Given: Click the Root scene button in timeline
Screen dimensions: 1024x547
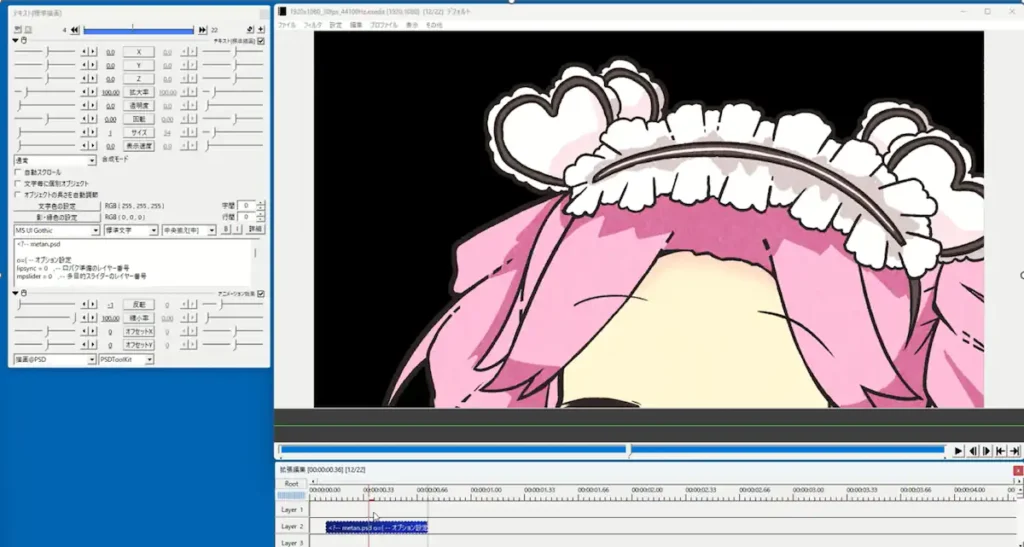Looking at the screenshot, I should pos(291,484).
